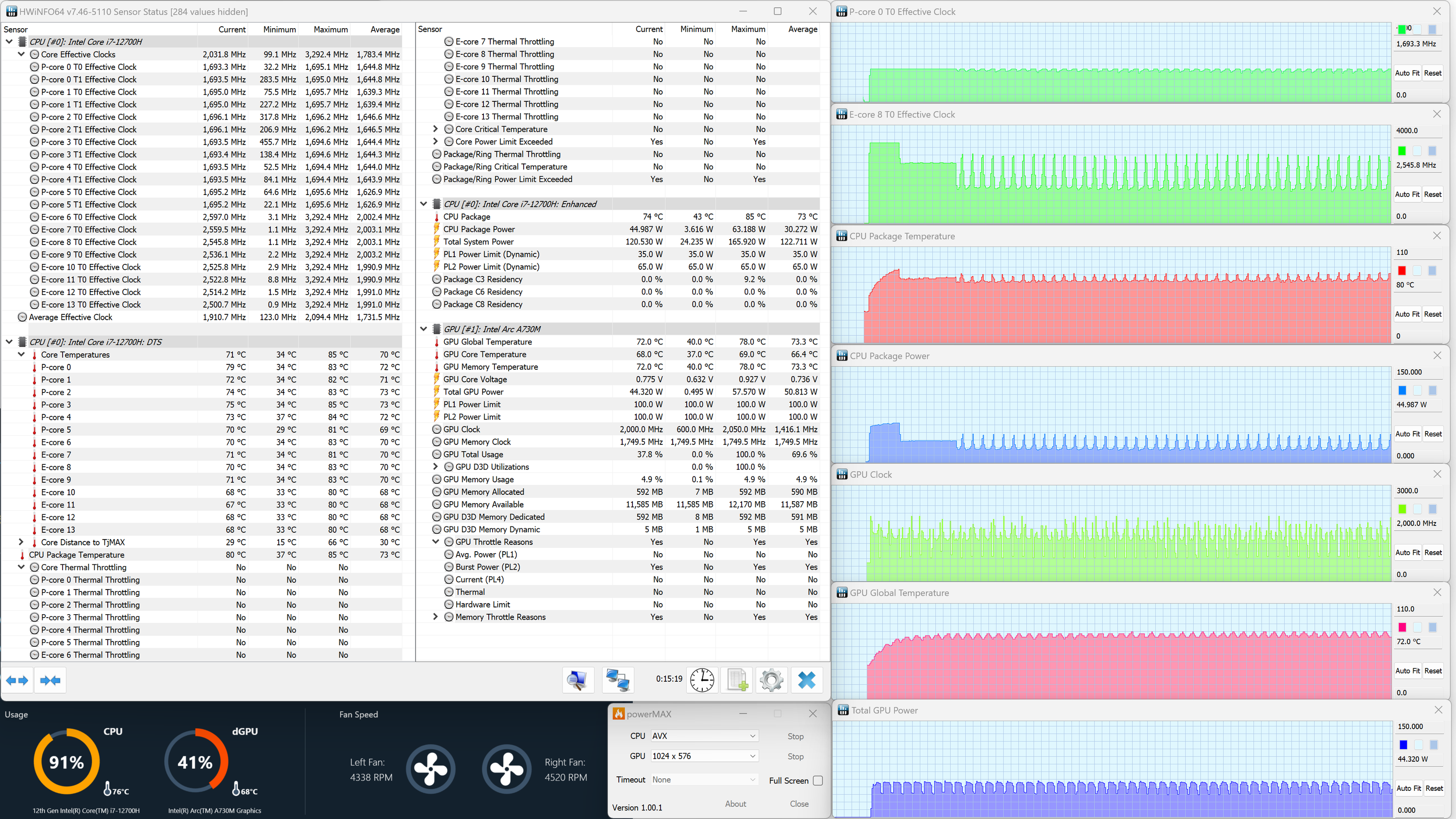Start logging with the sheet-plus icon
Image resolution: width=1456 pixels, height=819 pixels.
(737, 680)
